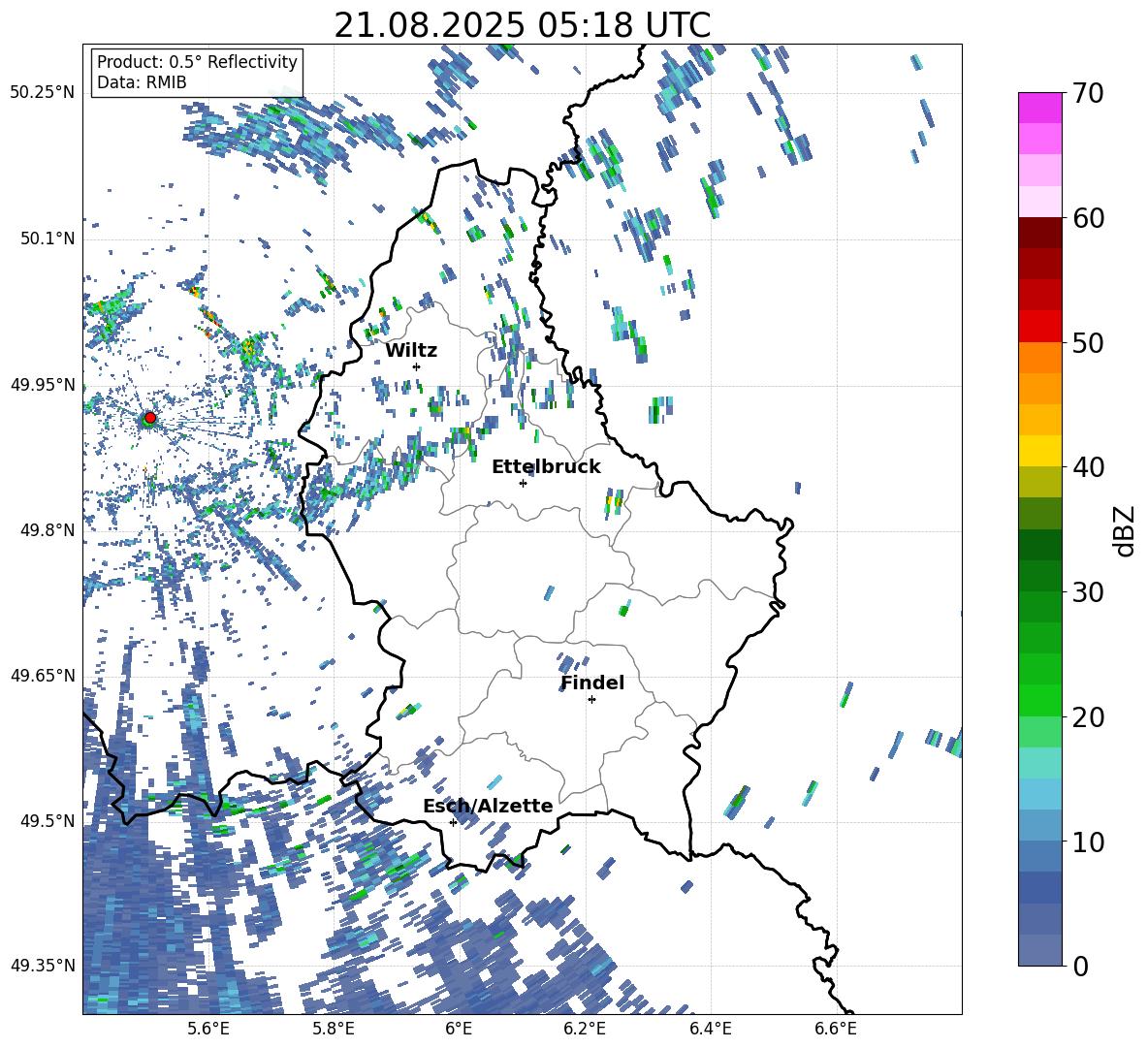Click the Esch/Alzette city label

(488, 807)
